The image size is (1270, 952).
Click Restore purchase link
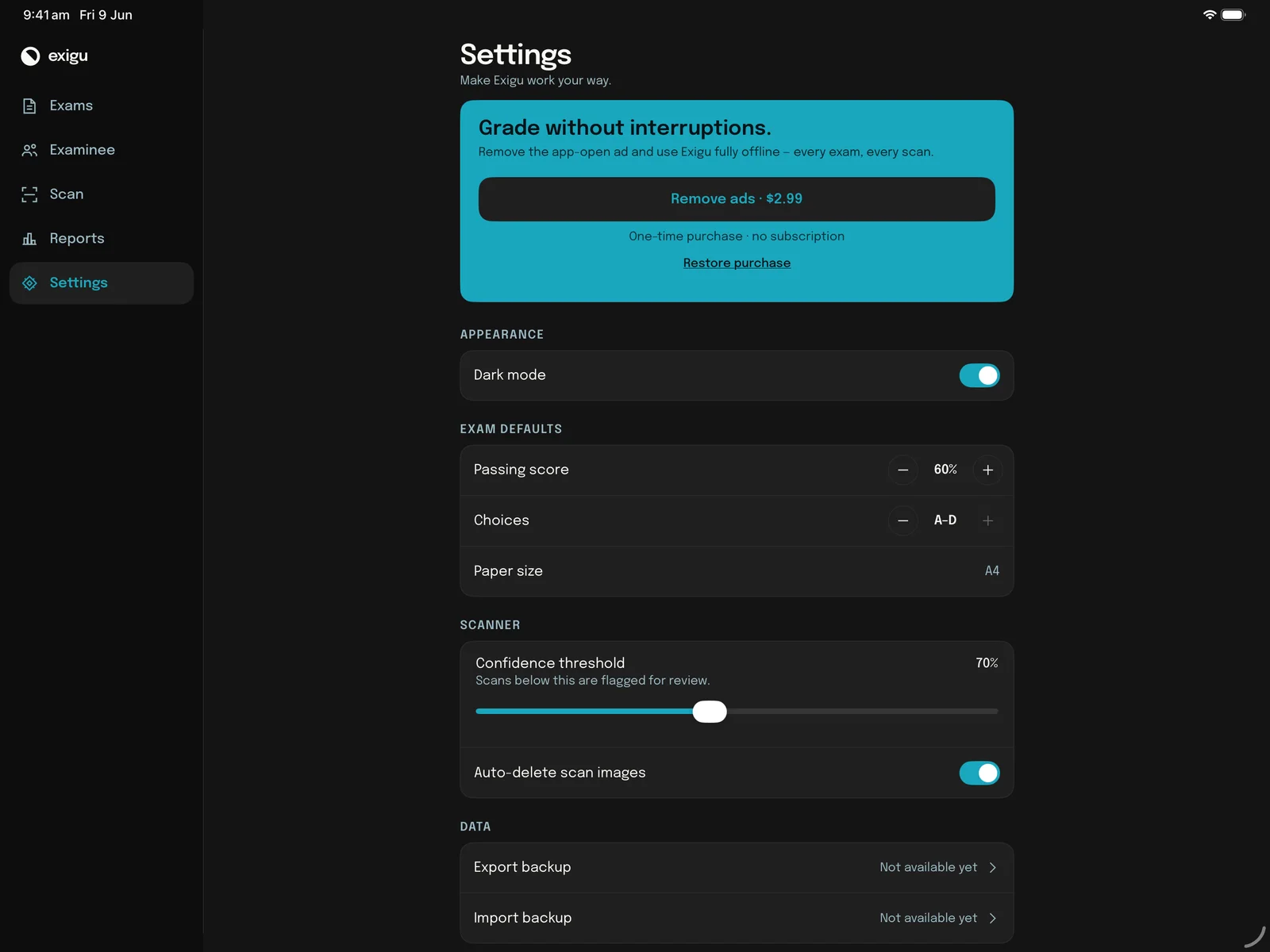tap(737, 263)
